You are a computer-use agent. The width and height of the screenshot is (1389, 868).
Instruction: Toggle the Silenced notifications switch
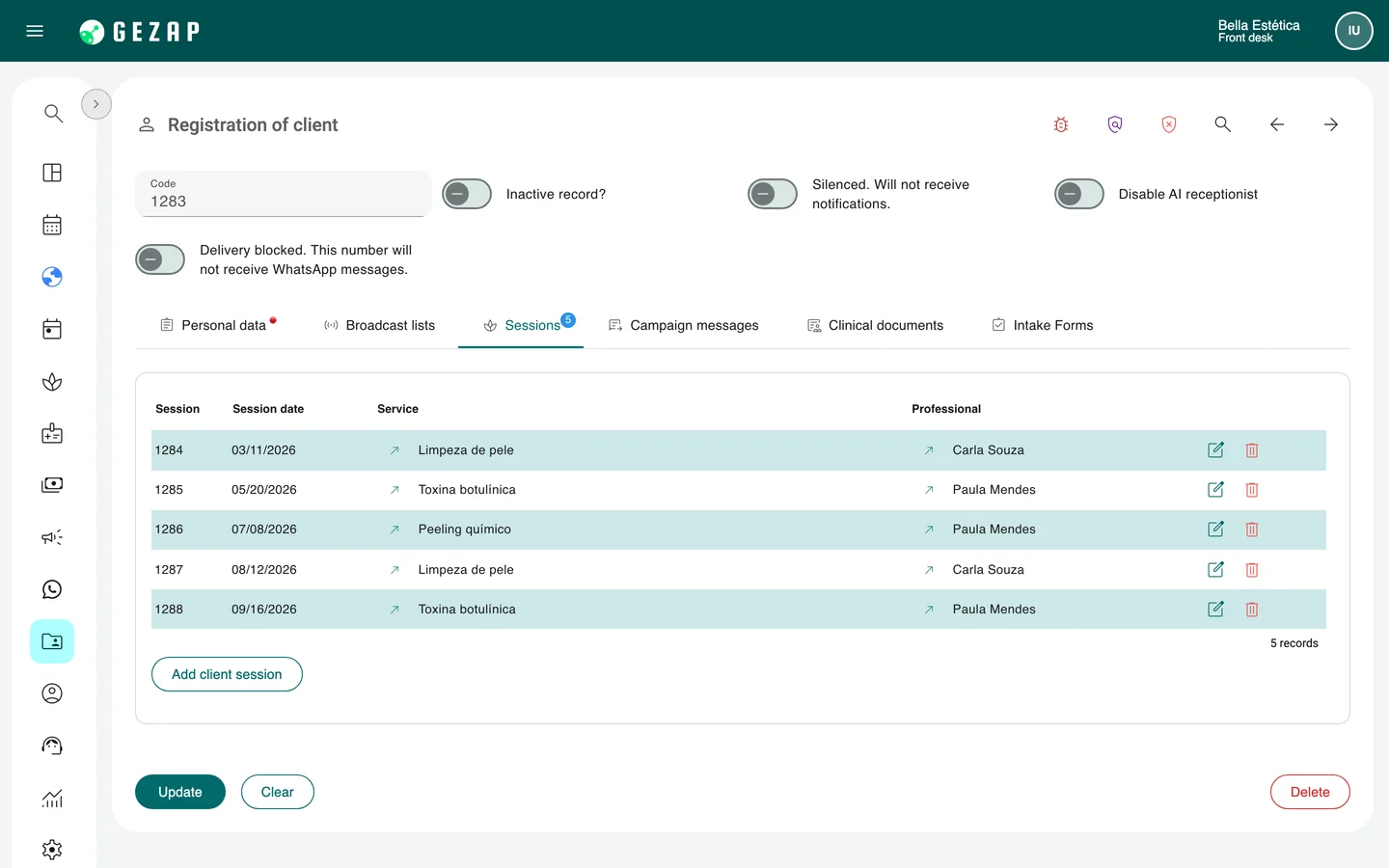pyautogui.click(x=773, y=194)
